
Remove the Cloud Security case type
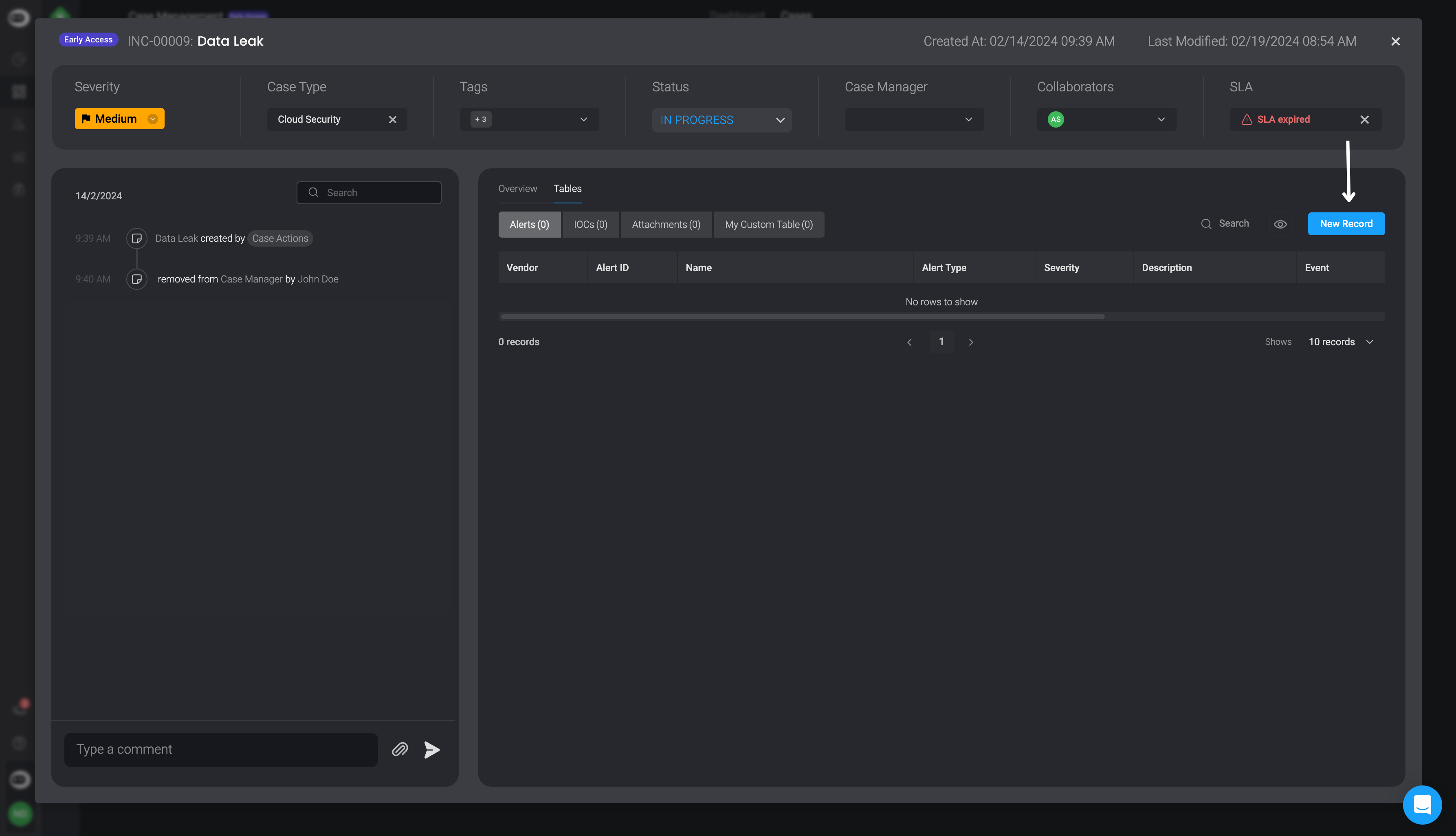(x=392, y=119)
